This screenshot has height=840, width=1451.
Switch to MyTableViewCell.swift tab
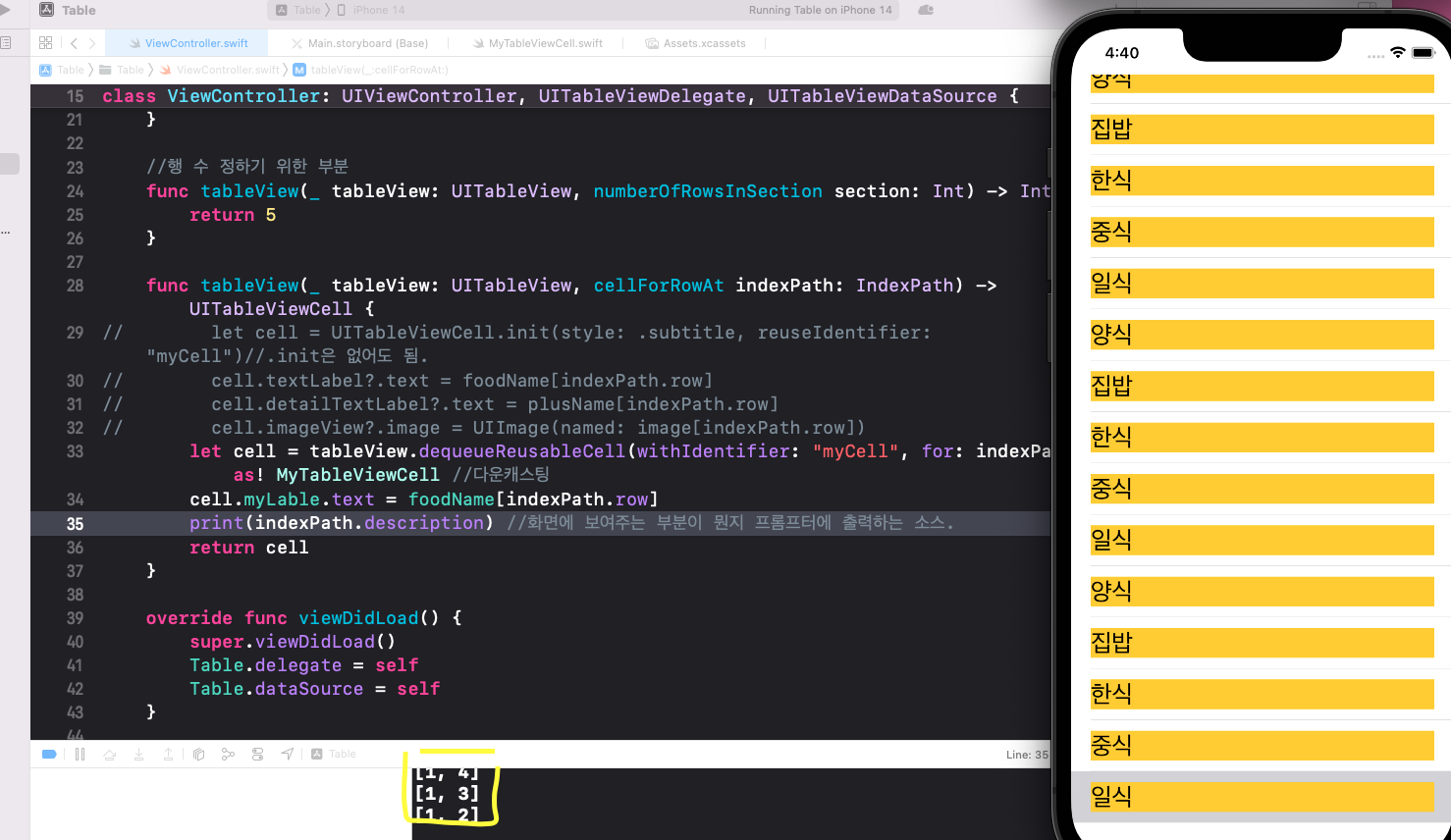pyautogui.click(x=537, y=43)
